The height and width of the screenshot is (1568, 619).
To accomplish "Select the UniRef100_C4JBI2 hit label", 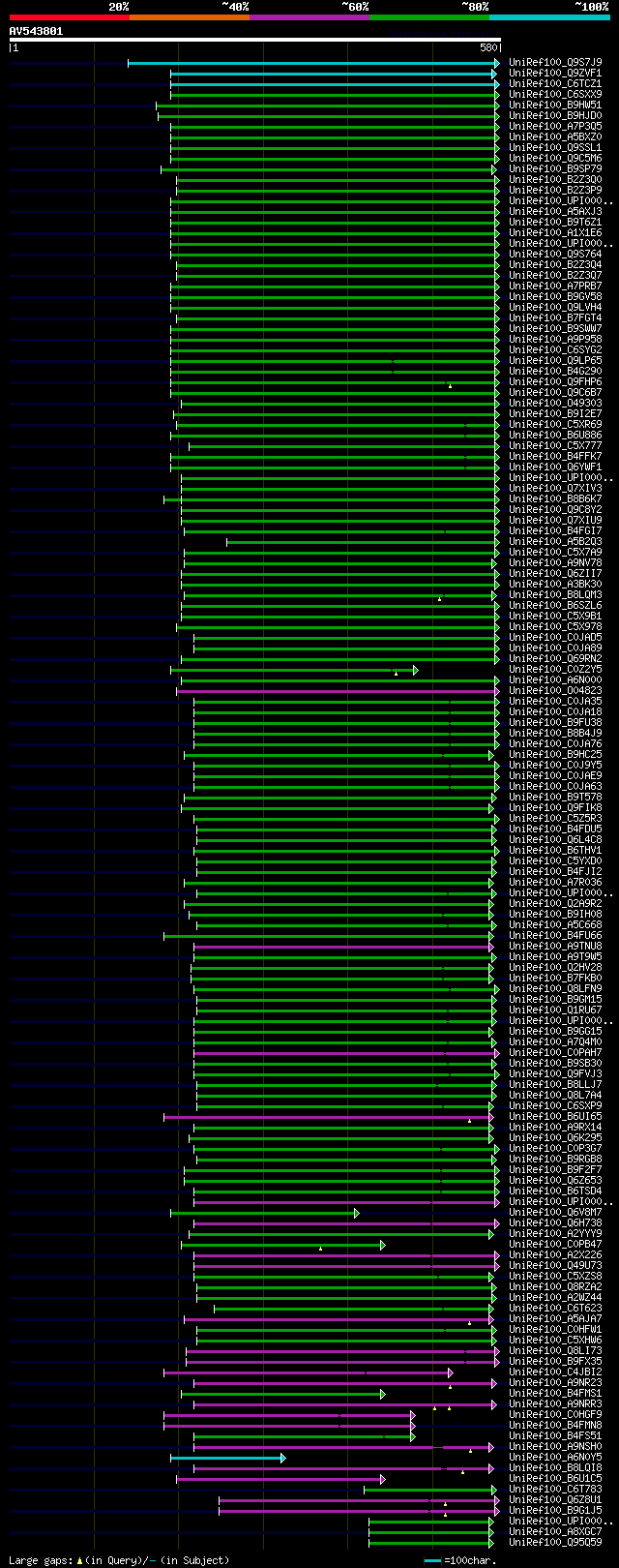I will coord(555,1372).
